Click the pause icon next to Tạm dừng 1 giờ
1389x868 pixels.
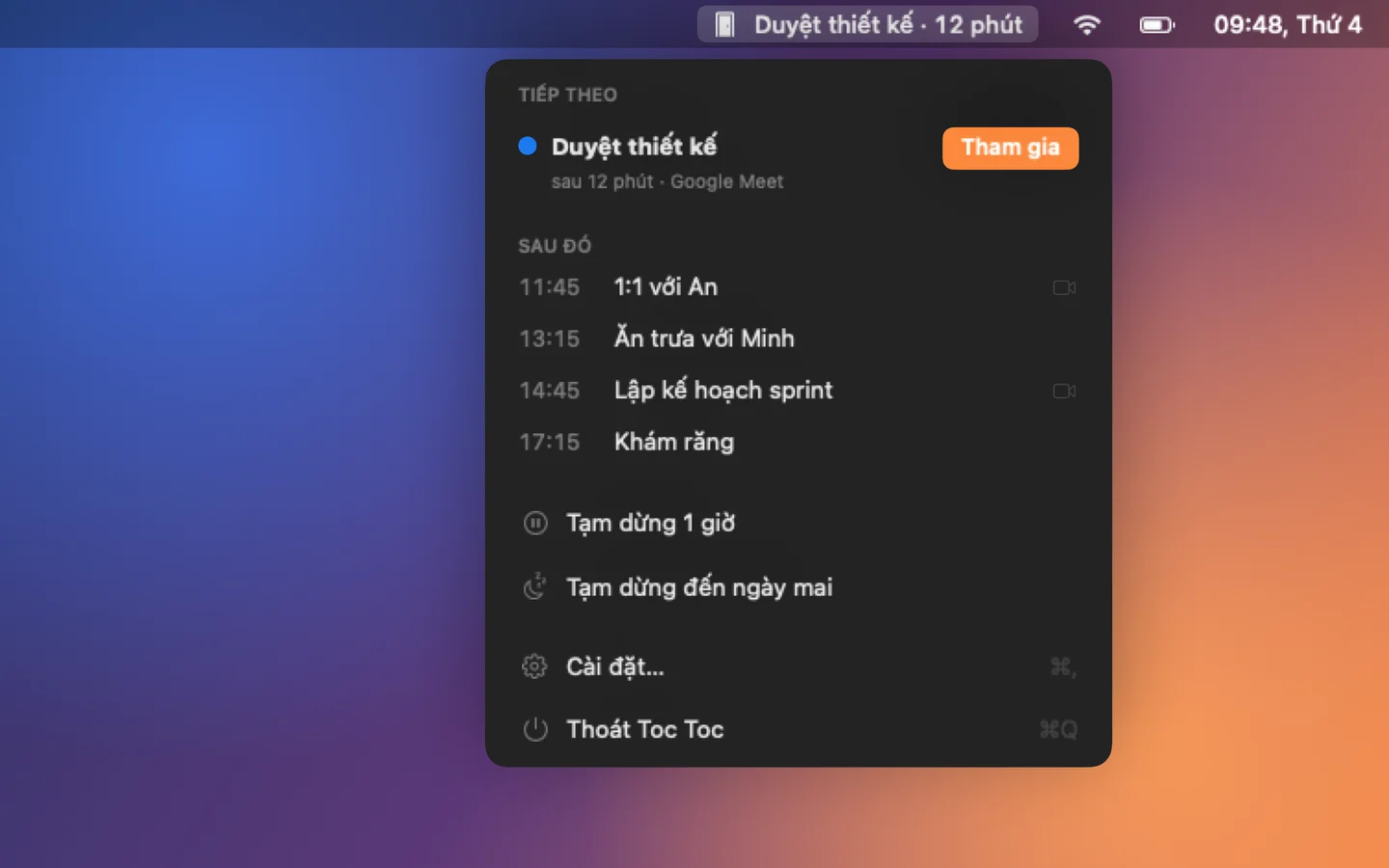click(x=535, y=523)
